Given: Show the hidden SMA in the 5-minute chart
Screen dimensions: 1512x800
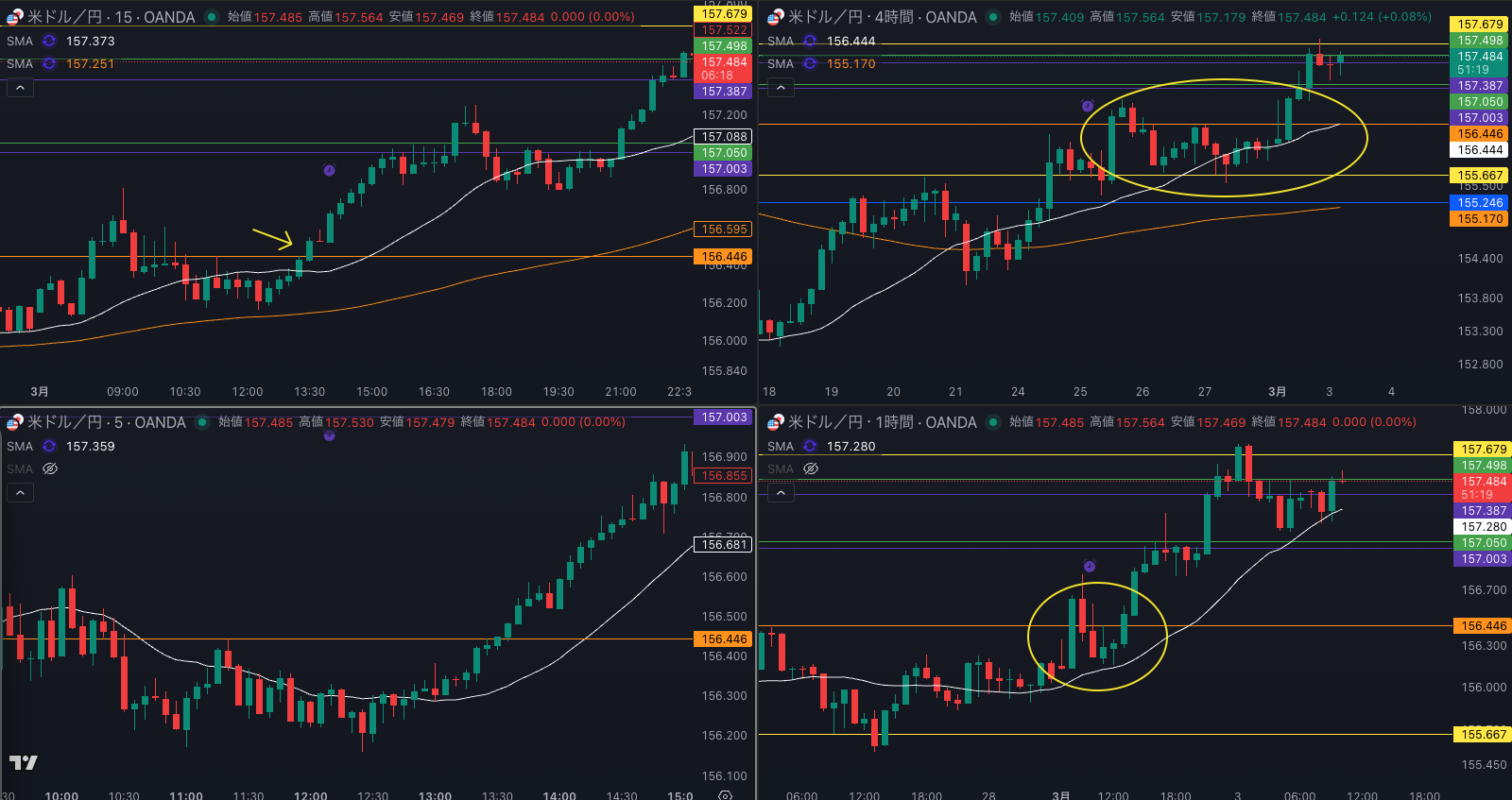Looking at the screenshot, I should (x=50, y=469).
